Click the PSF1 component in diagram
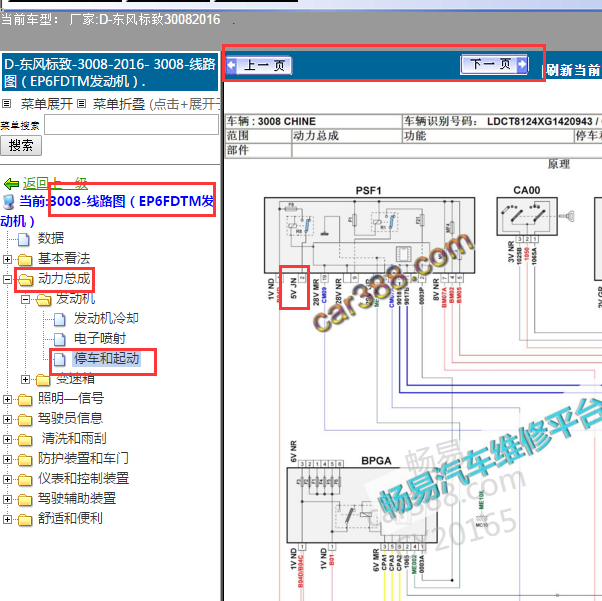The width and height of the screenshot is (602, 601). pyautogui.click(x=369, y=235)
